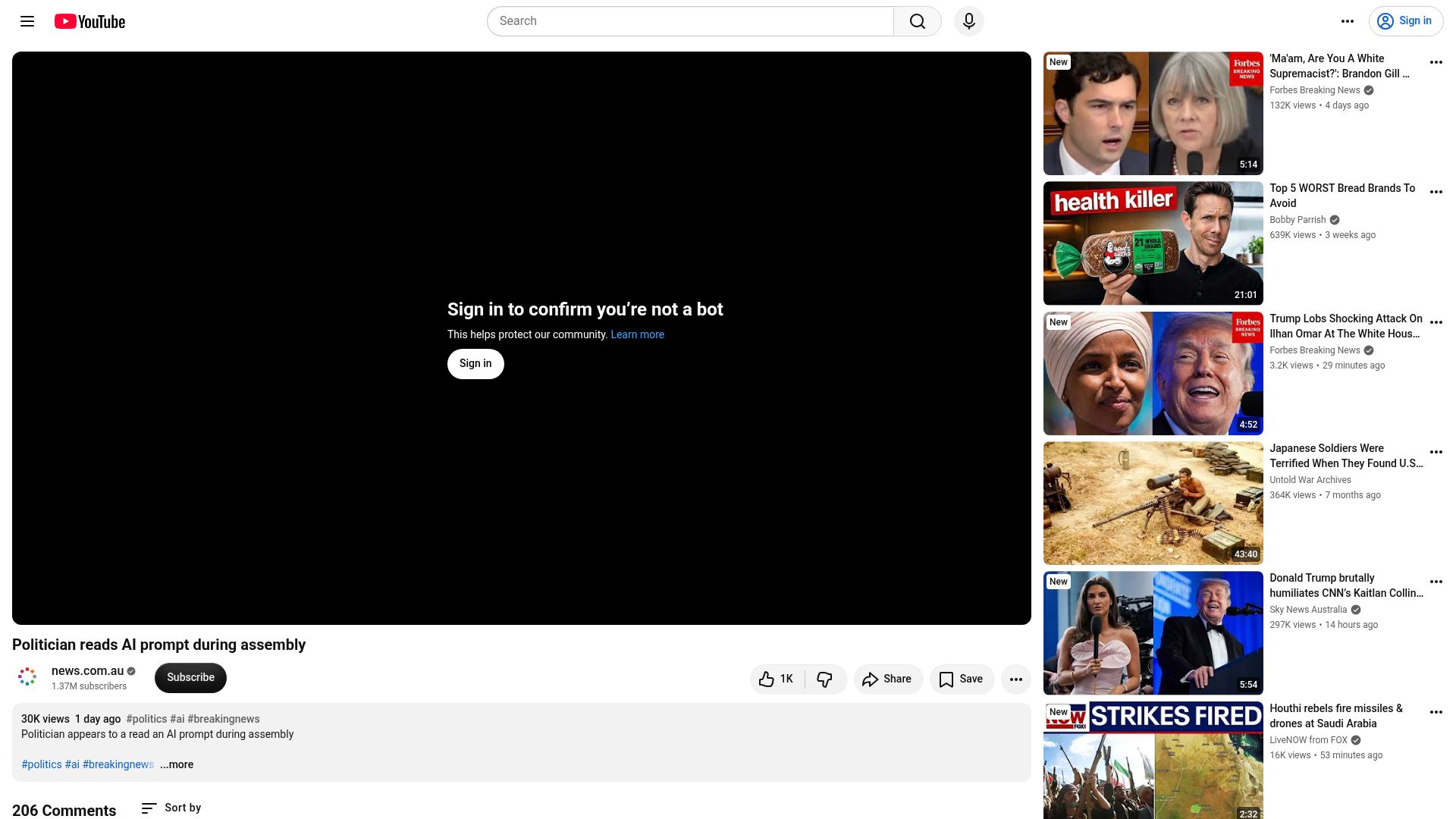The image size is (1456, 819).
Task: Click Sign in in the top bar
Action: coord(1406,21)
